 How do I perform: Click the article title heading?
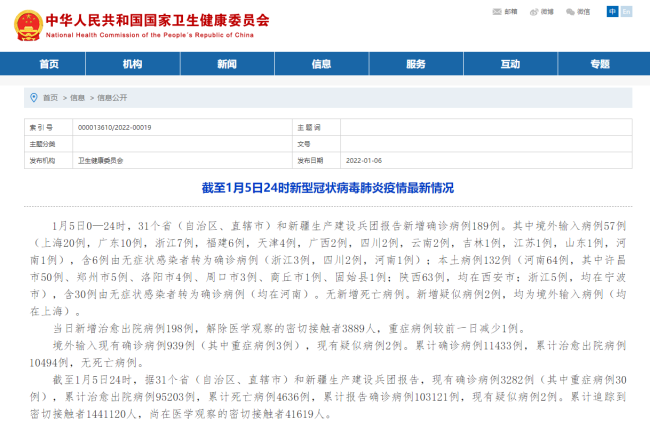324,187
